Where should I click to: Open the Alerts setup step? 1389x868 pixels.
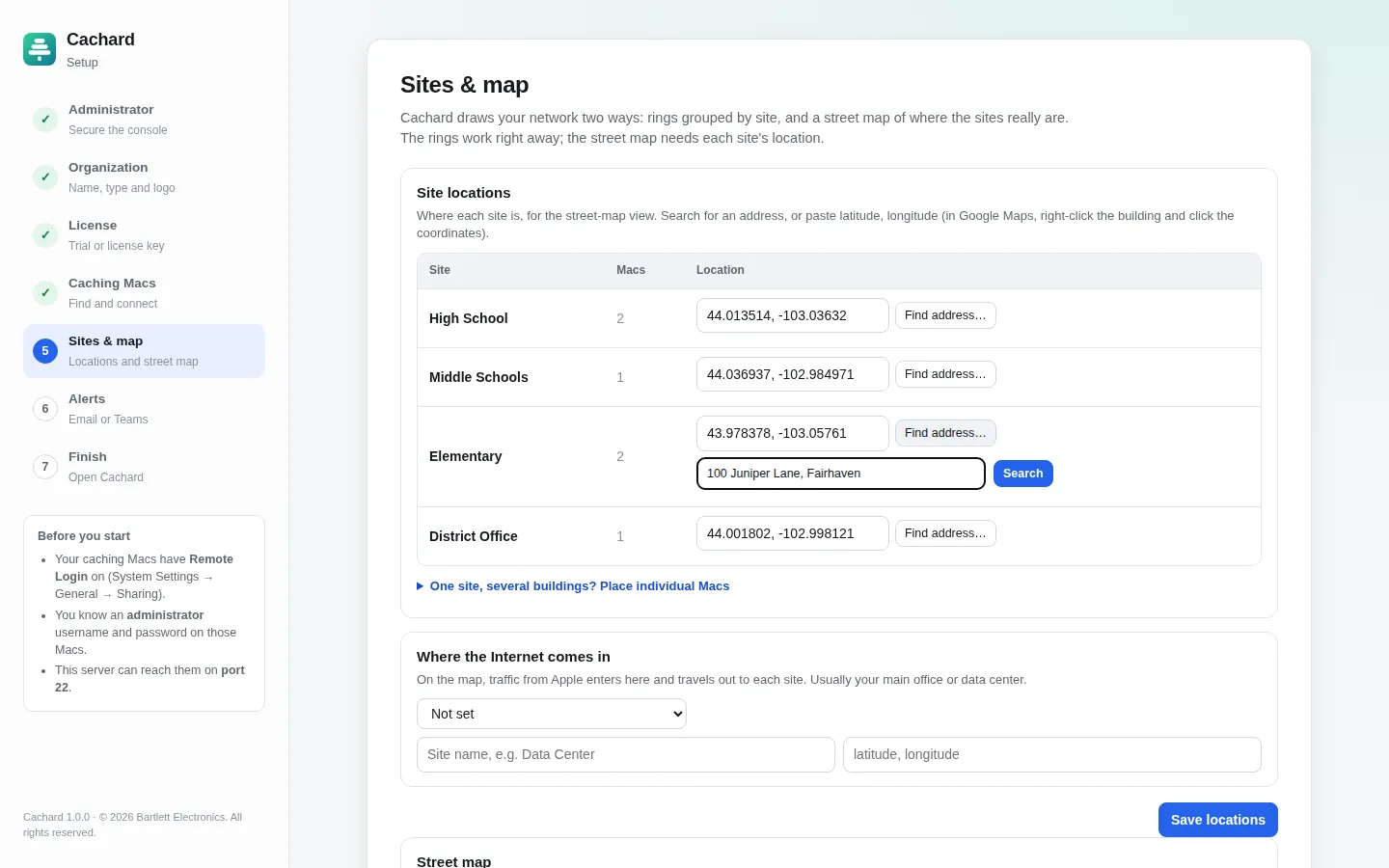tap(144, 409)
